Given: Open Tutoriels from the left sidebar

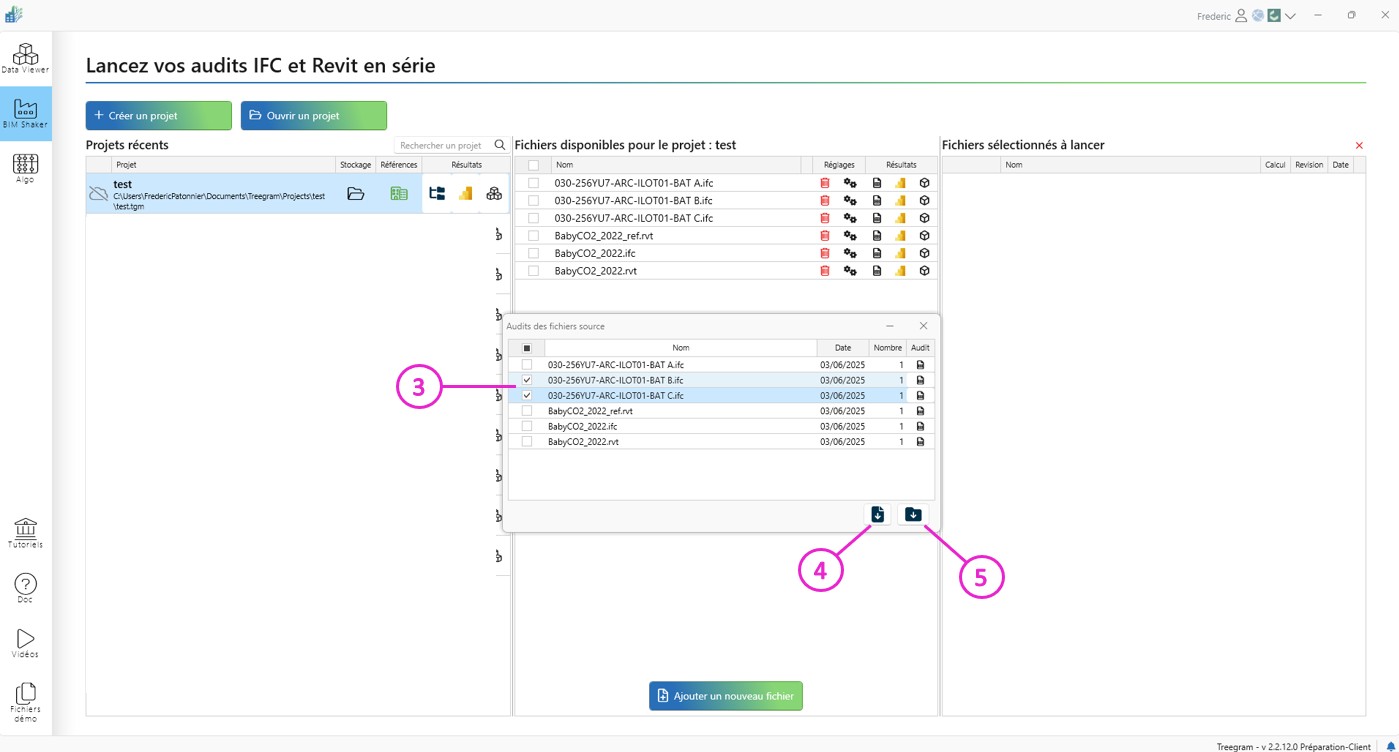Looking at the screenshot, I should click(25, 532).
